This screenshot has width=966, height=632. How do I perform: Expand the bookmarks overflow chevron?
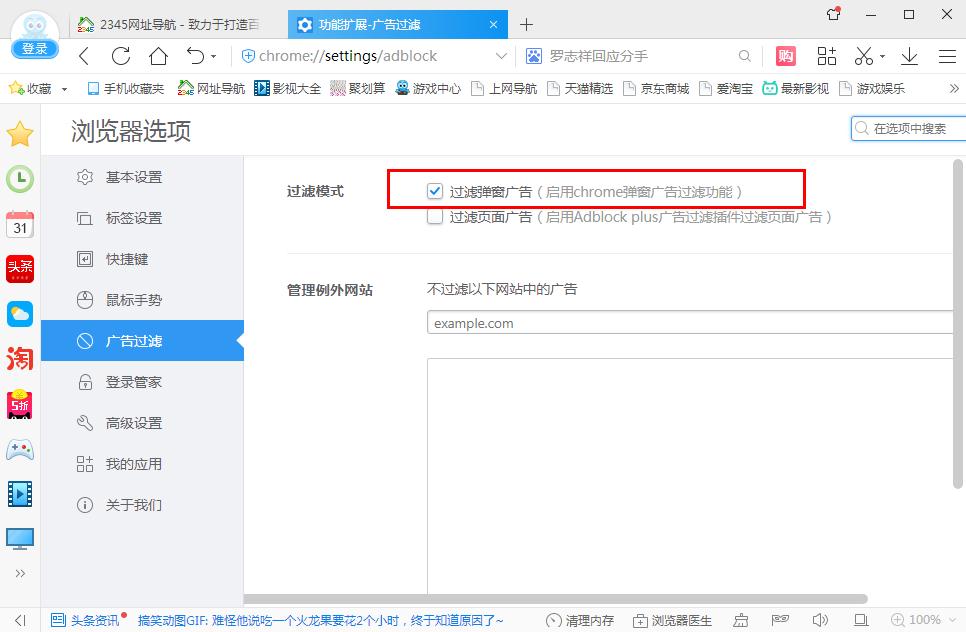click(x=955, y=88)
